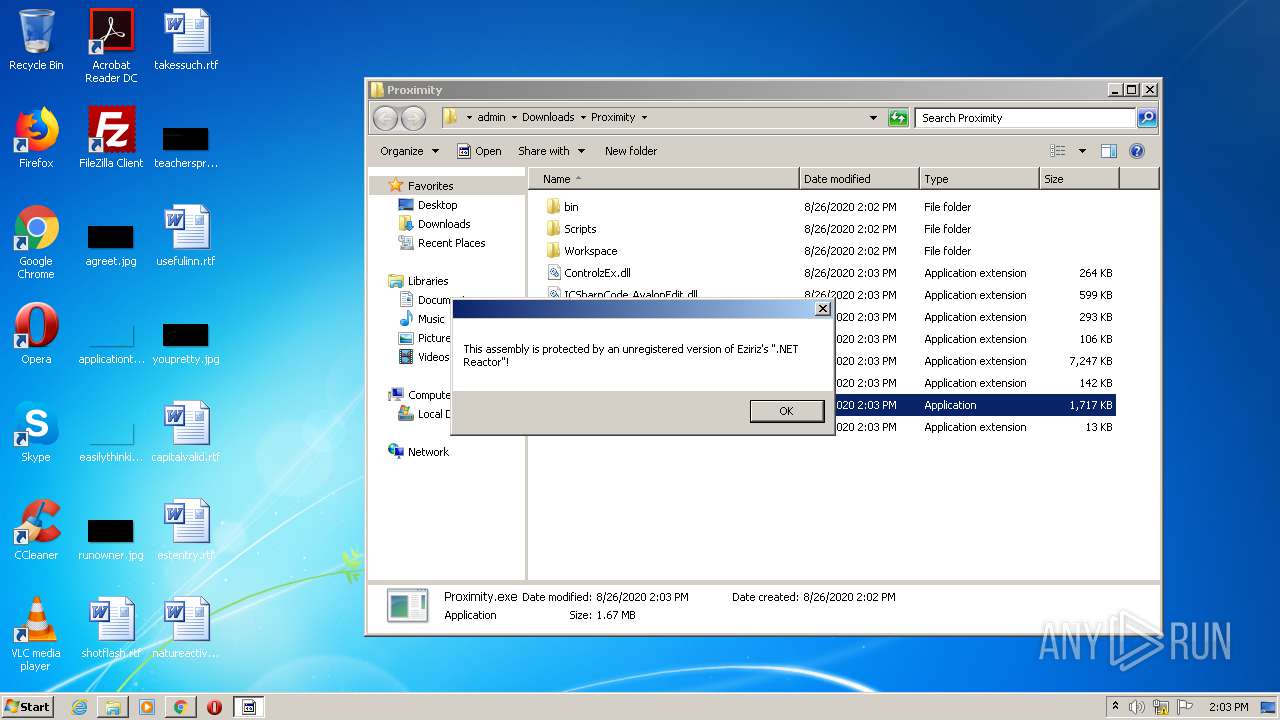Open the Skype desktop shortcut
The image size is (1280, 720).
[36, 432]
